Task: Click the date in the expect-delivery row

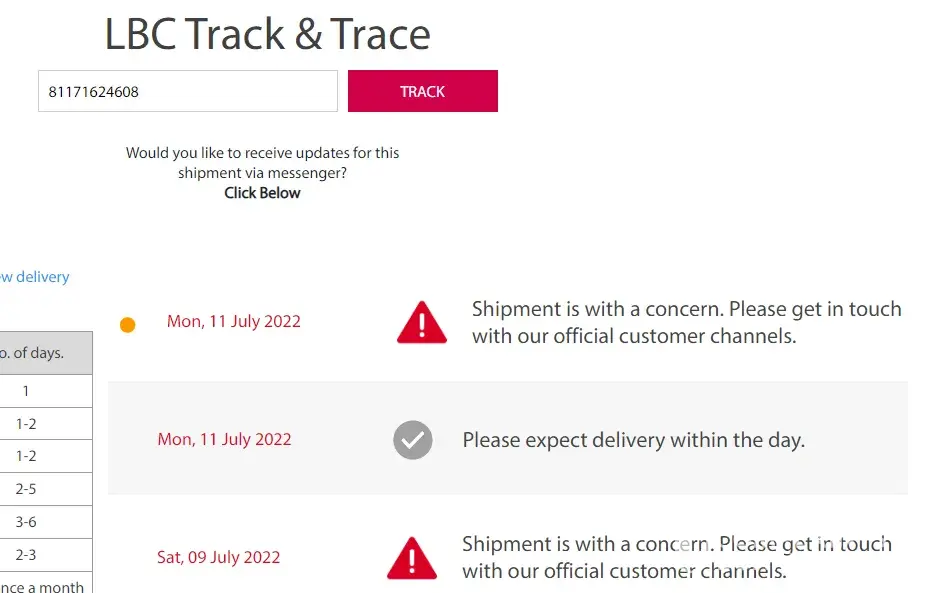Action: click(224, 439)
